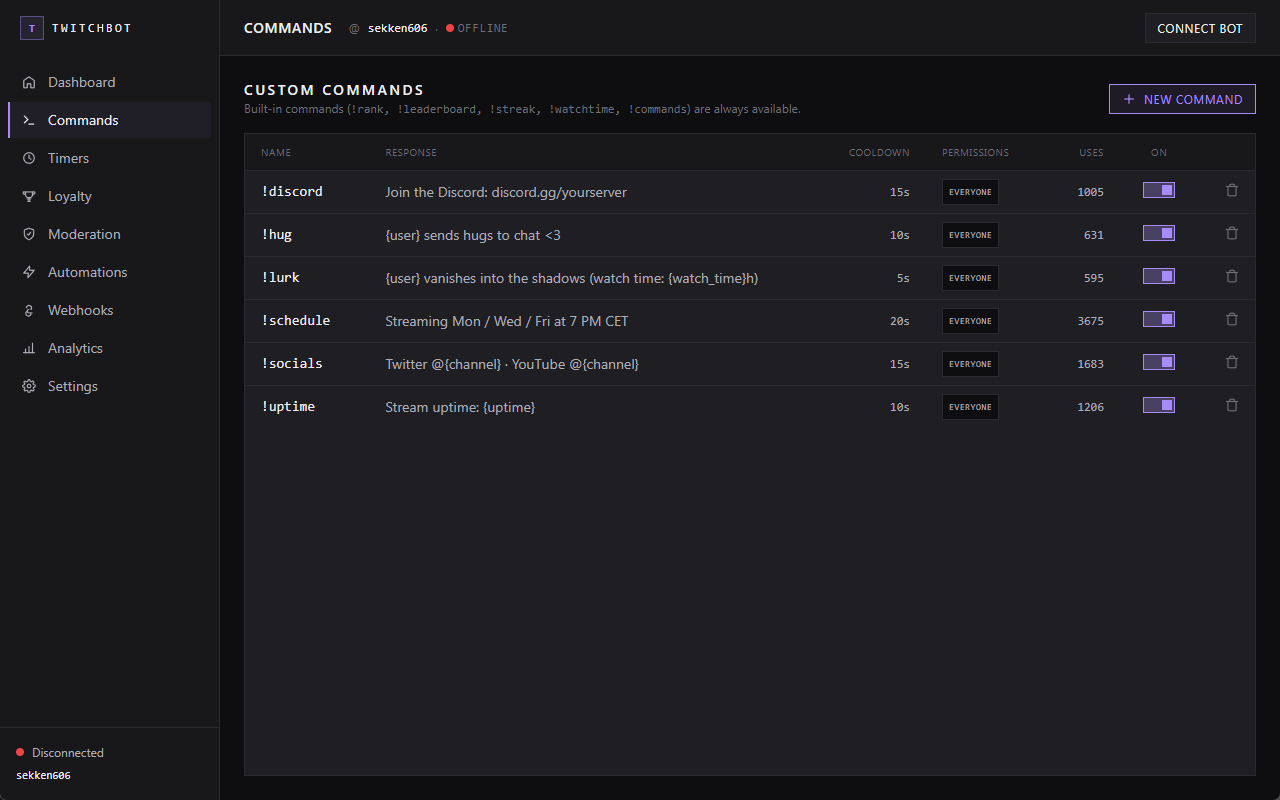Click the 'Twitter @{channel}' response text
Screen dimensions: 1280x800
[x=512, y=364]
